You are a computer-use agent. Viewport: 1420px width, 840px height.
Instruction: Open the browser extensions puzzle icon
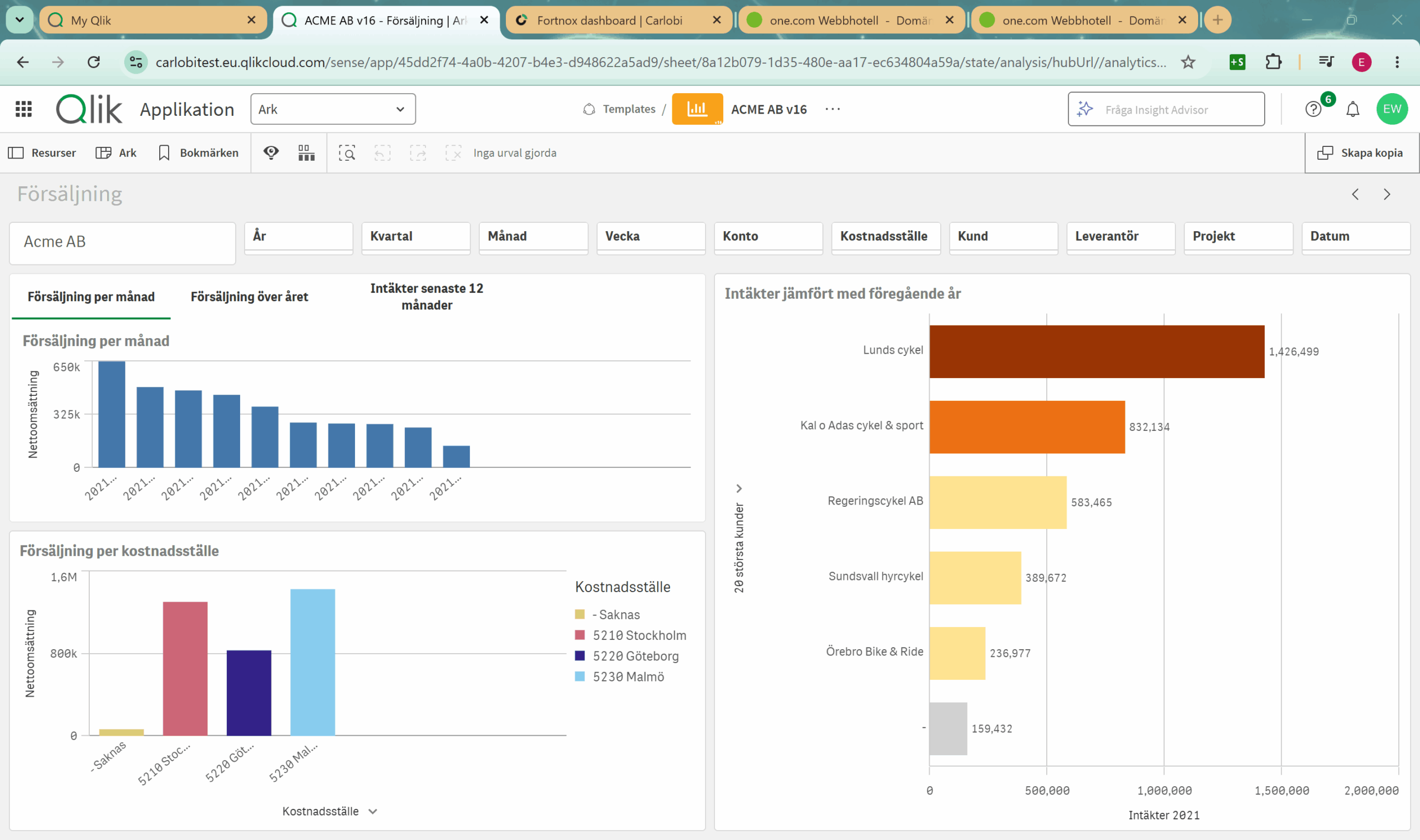[1274, 62]
